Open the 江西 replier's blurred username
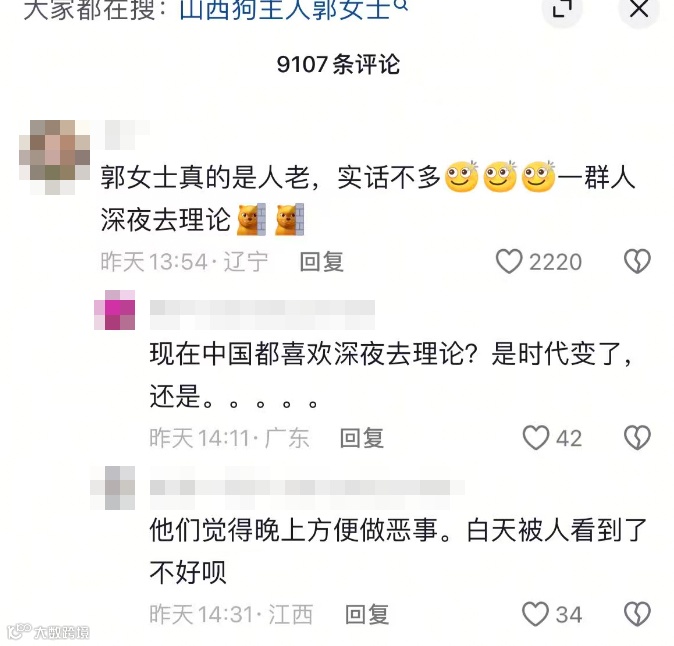Viewport: 674px width, 646px height. point(307,489)
